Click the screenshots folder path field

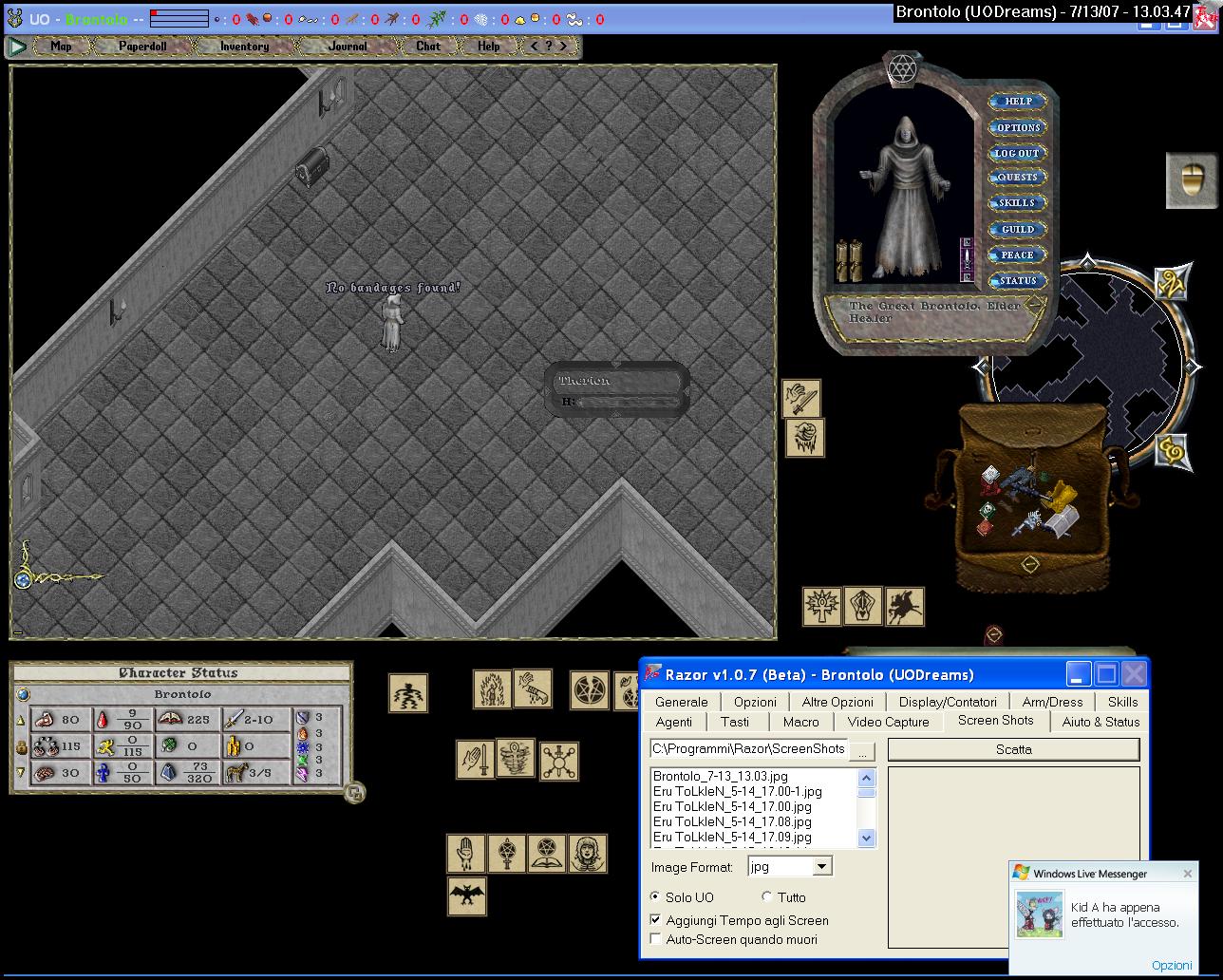(x=748, y=749)
